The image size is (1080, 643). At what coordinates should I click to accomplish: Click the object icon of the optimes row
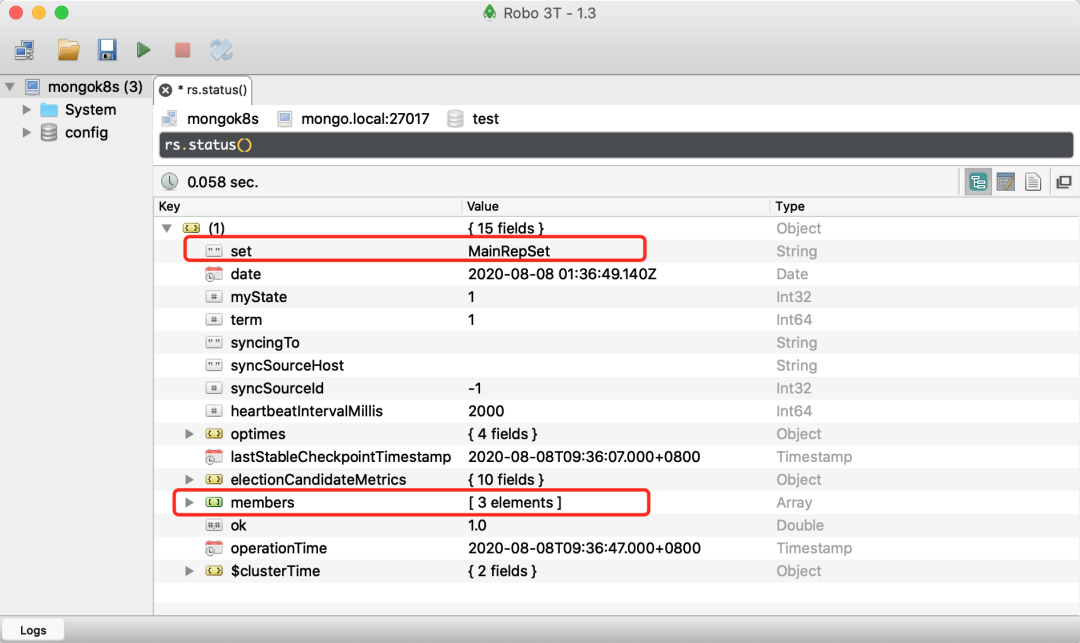point(214,434)
